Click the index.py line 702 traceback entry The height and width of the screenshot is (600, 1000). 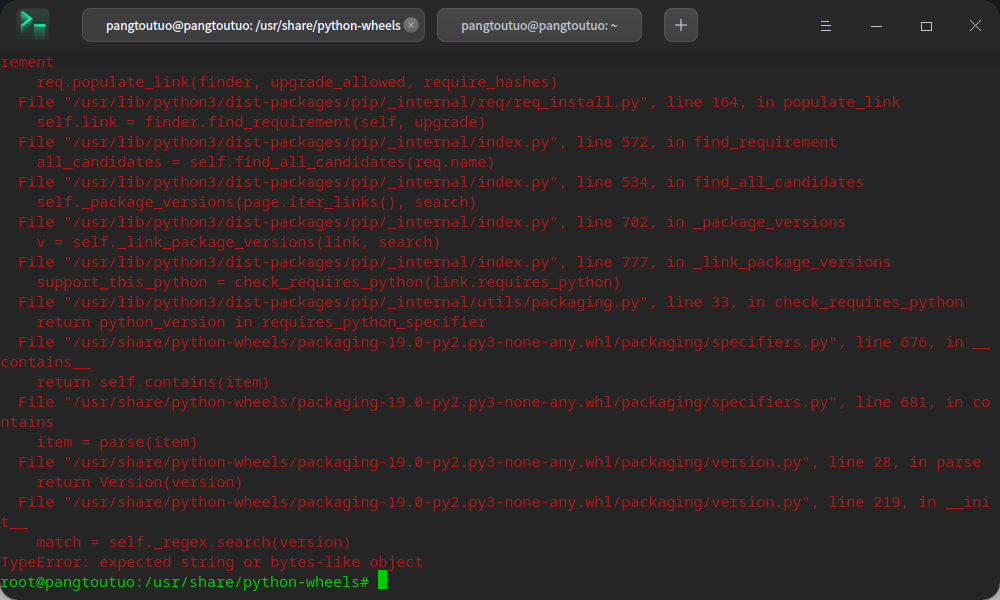pyautogui.click(x=432, y=222)
